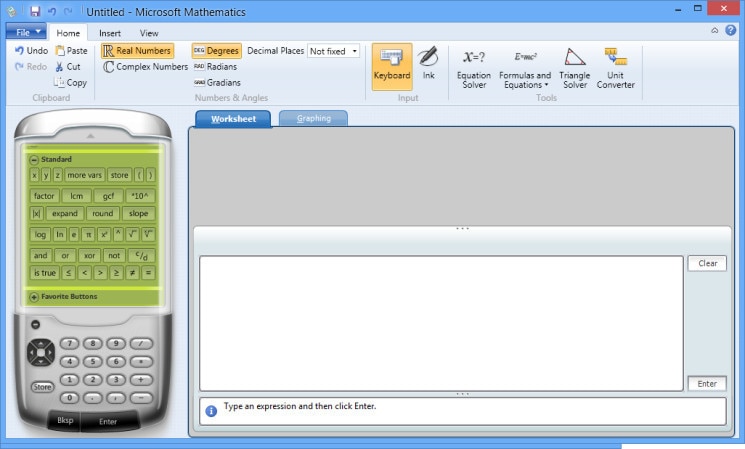Click the absolute value |x| key
This screenshot has width=745, height=449.
tap(36, 214)
